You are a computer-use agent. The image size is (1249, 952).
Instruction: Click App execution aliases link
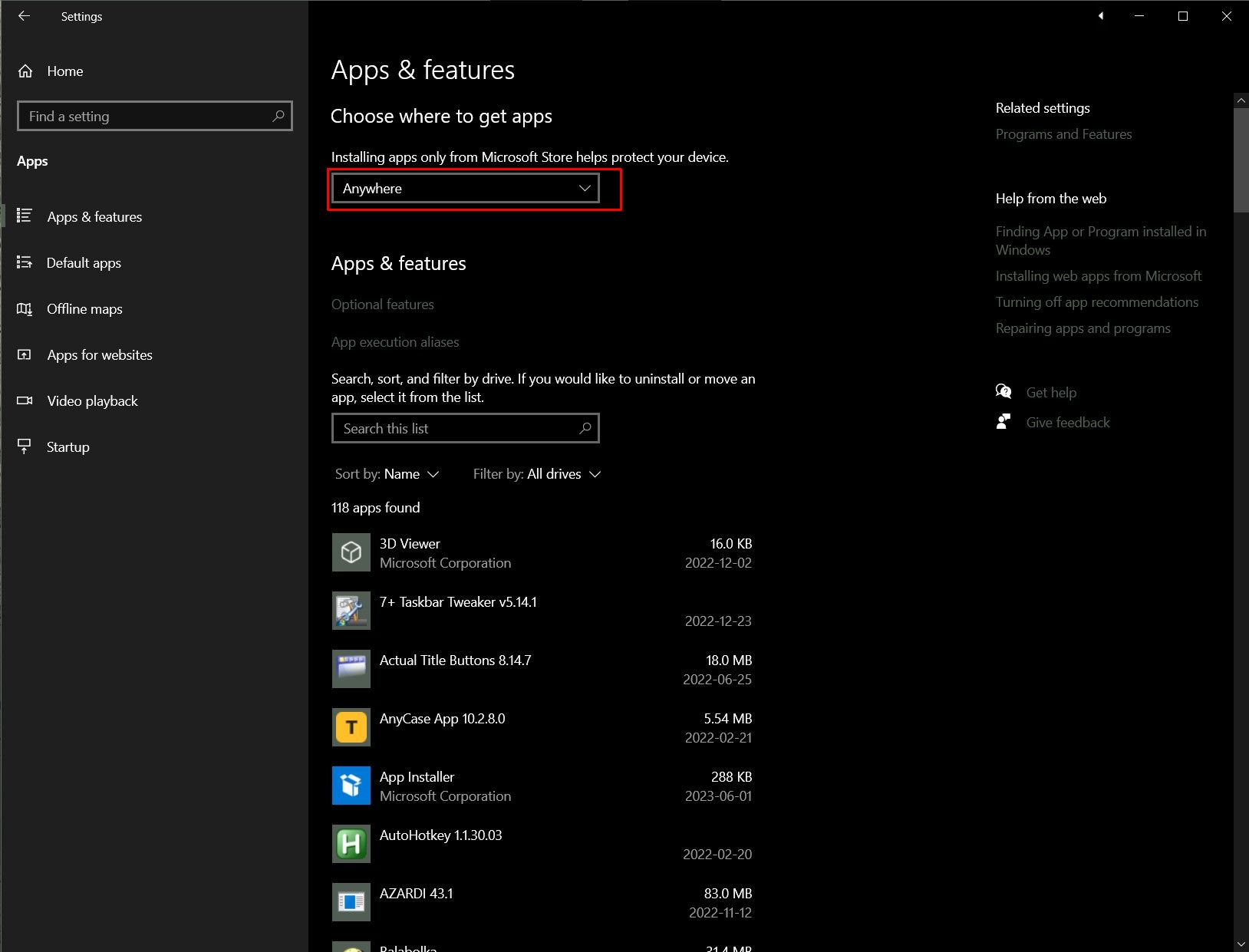[395, 342]
